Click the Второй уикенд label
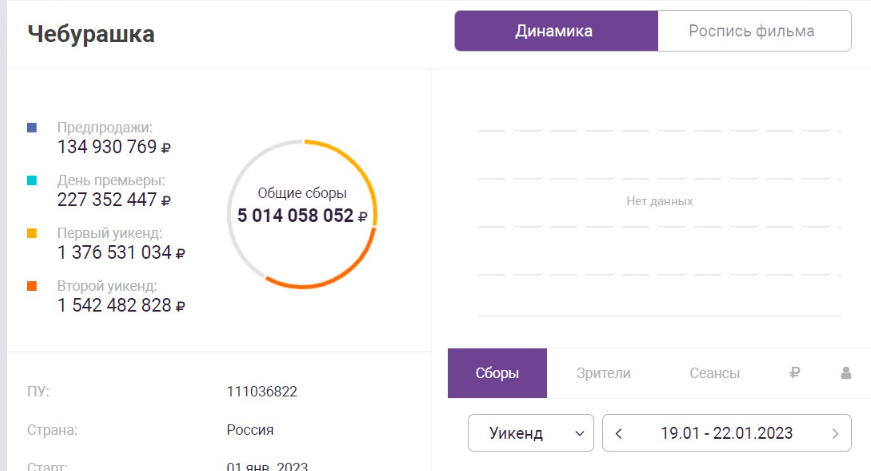 [x=107, y=285]
